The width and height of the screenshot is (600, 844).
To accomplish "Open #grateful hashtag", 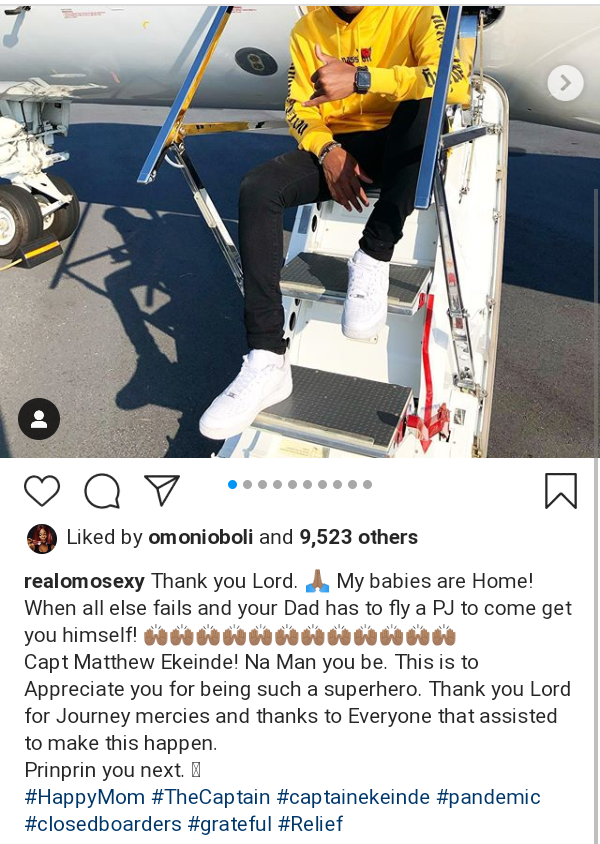I will [230, 824].
